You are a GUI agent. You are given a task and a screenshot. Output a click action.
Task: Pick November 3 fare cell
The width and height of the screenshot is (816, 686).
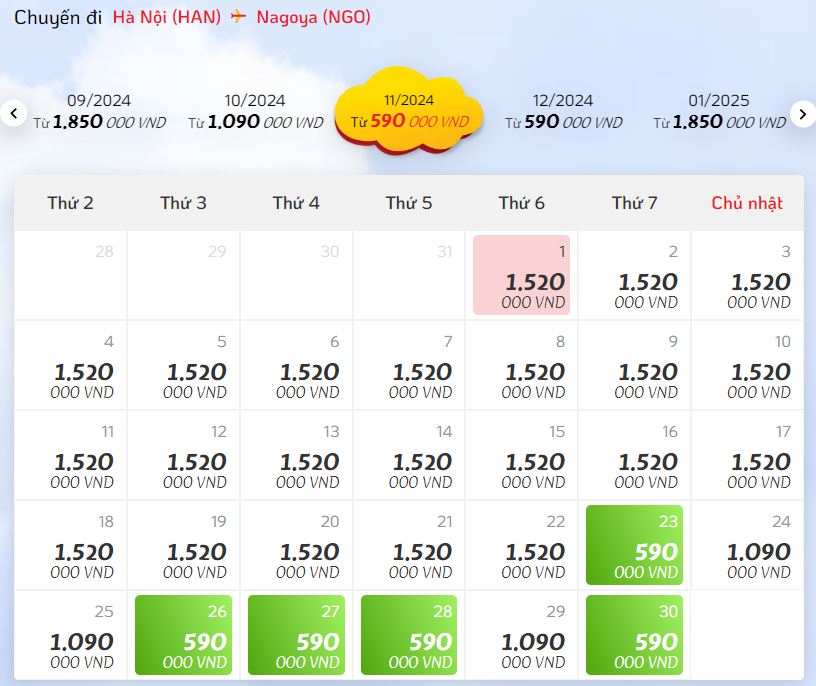[747, 275]
